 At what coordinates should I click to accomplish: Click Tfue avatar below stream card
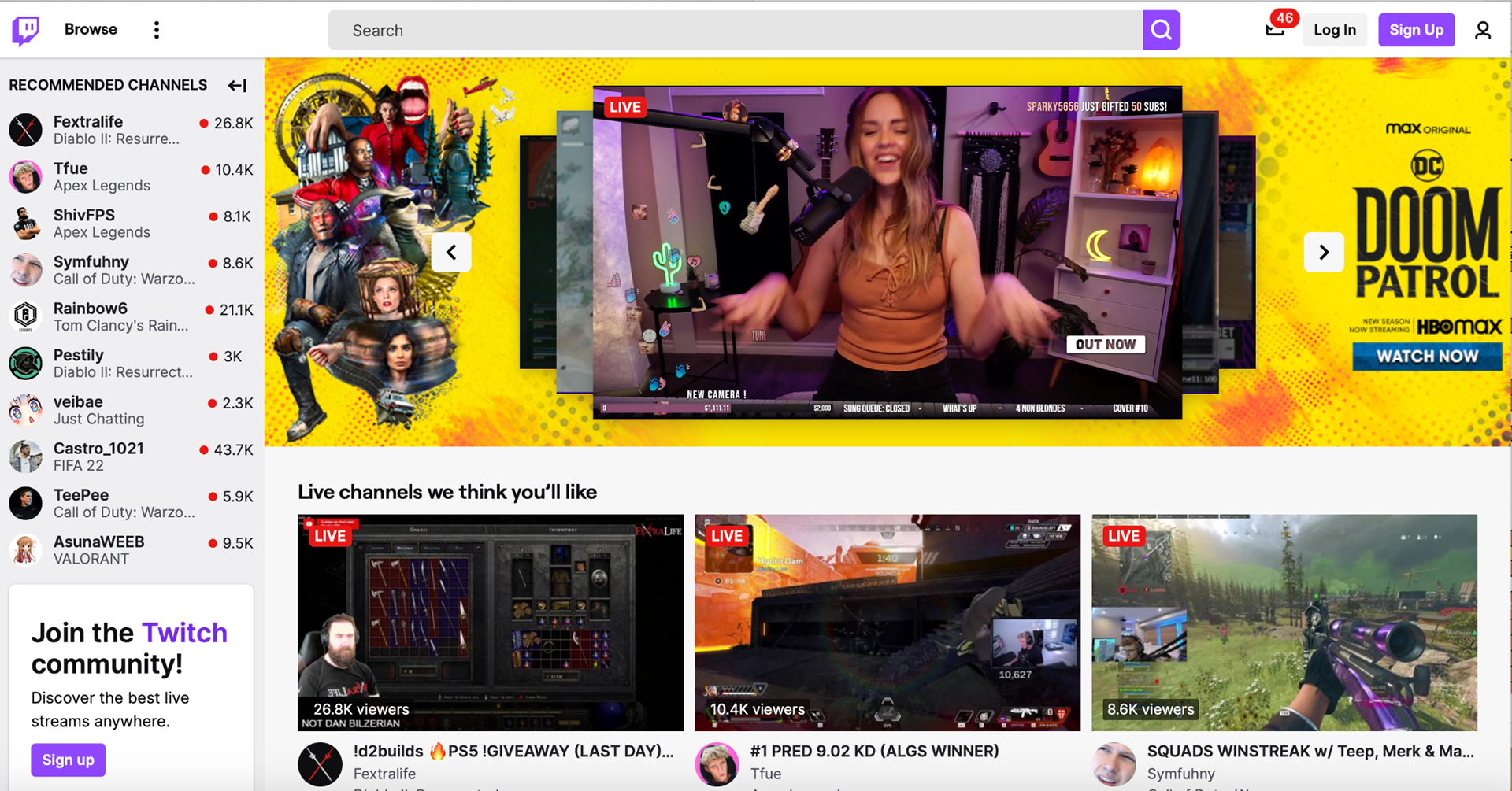pyautogui.click(x=717, y=764)
